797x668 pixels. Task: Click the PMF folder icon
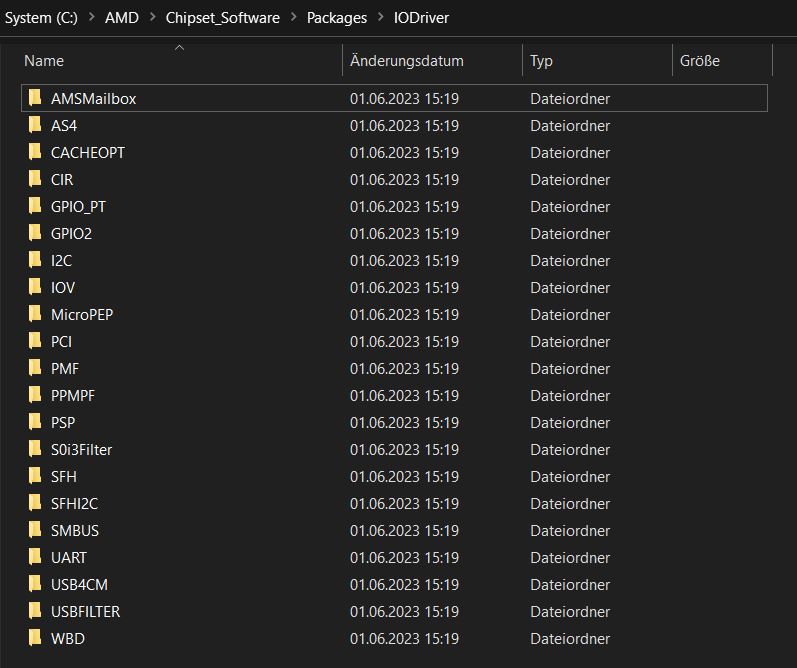[35, 367]
